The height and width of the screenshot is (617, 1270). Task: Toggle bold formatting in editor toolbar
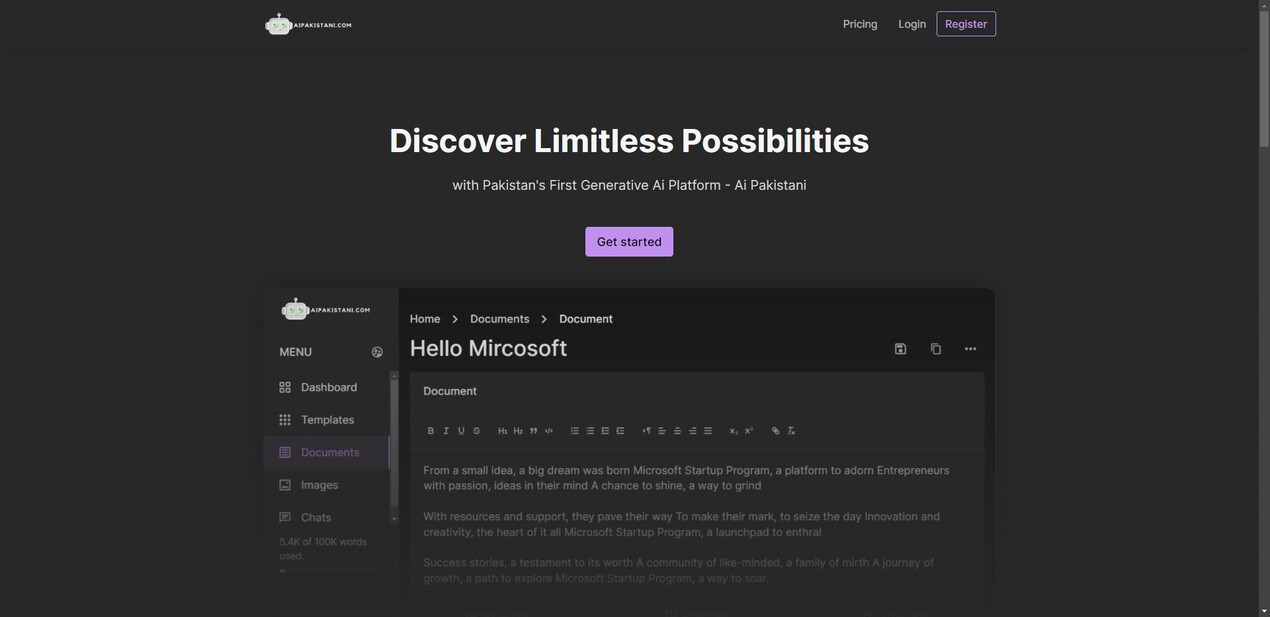431,431
